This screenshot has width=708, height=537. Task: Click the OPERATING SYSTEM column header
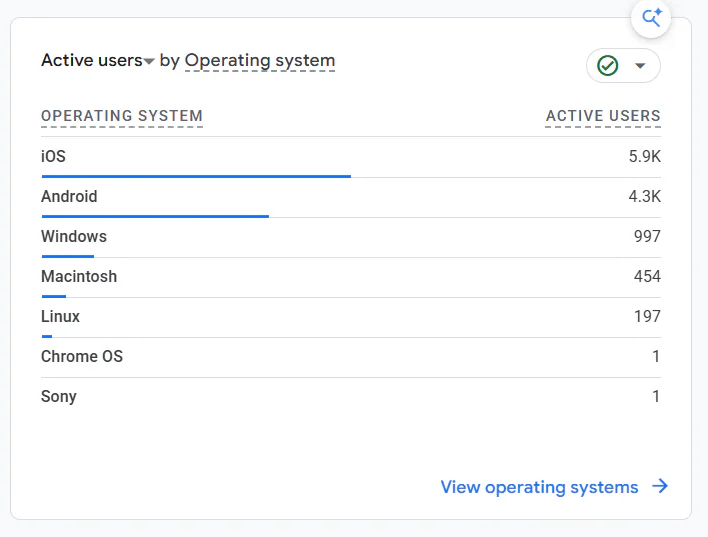pyautogui.click(x=122, y=116)
